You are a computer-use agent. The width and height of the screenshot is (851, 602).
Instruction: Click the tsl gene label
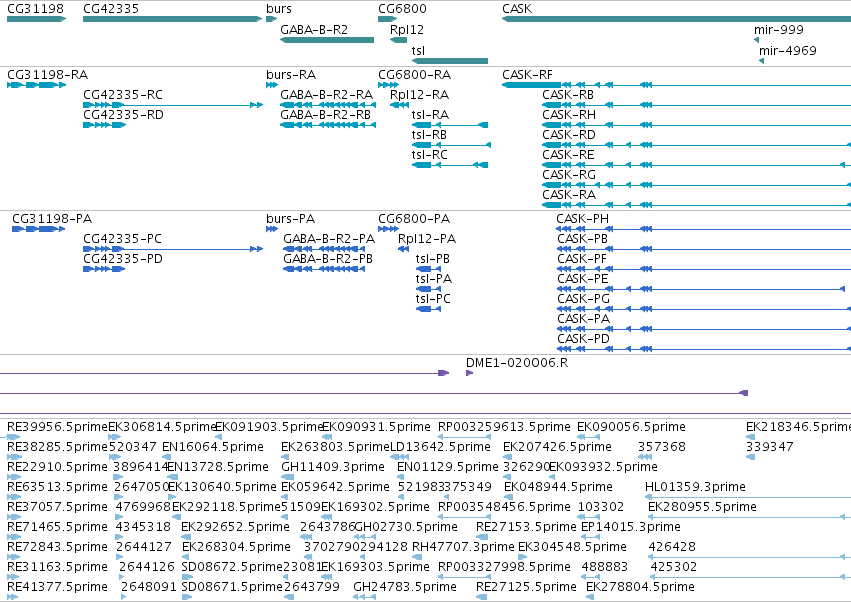click(x=418, y=50)
